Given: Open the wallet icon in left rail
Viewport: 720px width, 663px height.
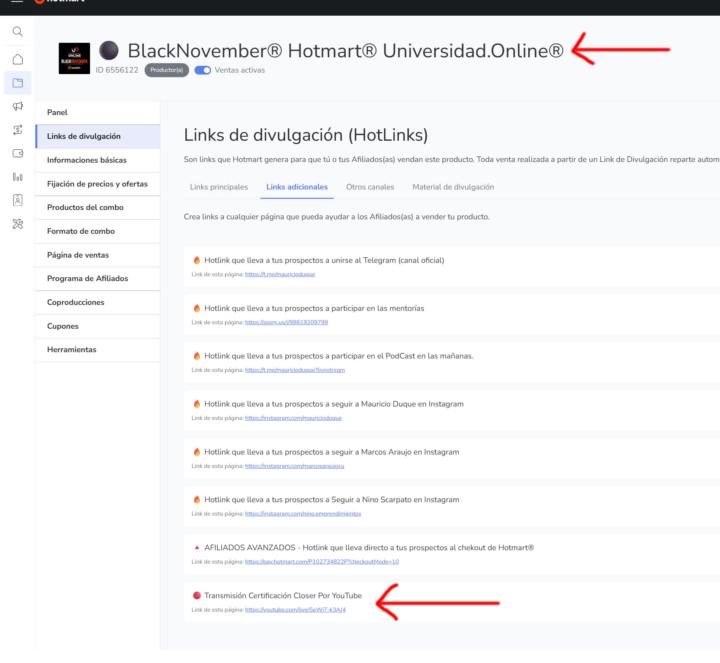Looking at the screenshot, I should click(x=17, y=153).
